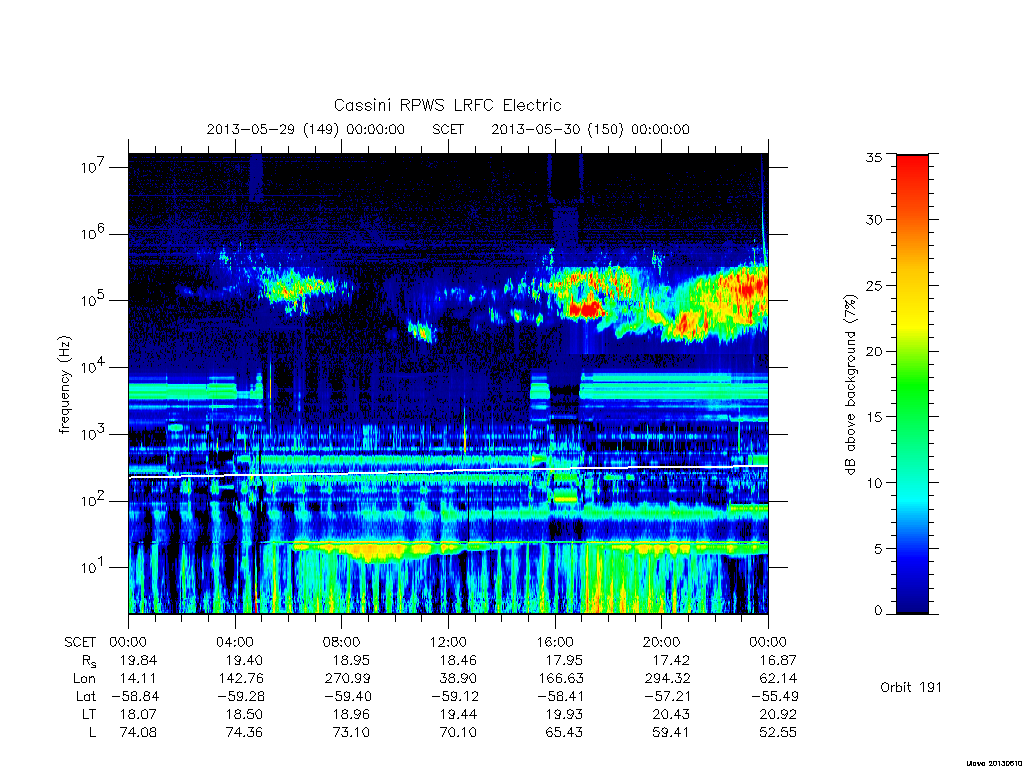The image size is (1024, 768).
Task: Click the '08:00' time axis label
Action: [x=342, y=642]
